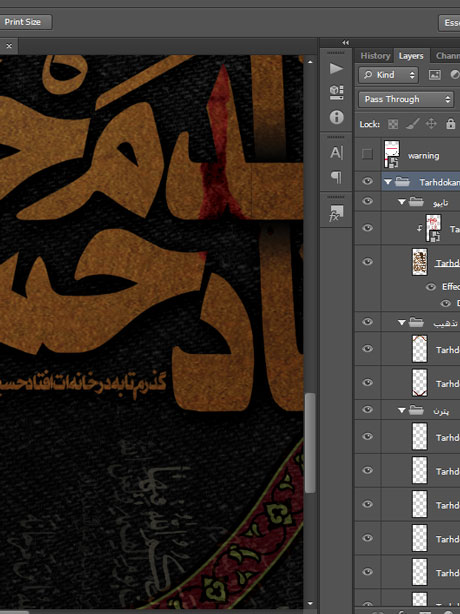
Task: Click the Lock All padlock icon
Action: pyautogui.click(x=451, y=124)
